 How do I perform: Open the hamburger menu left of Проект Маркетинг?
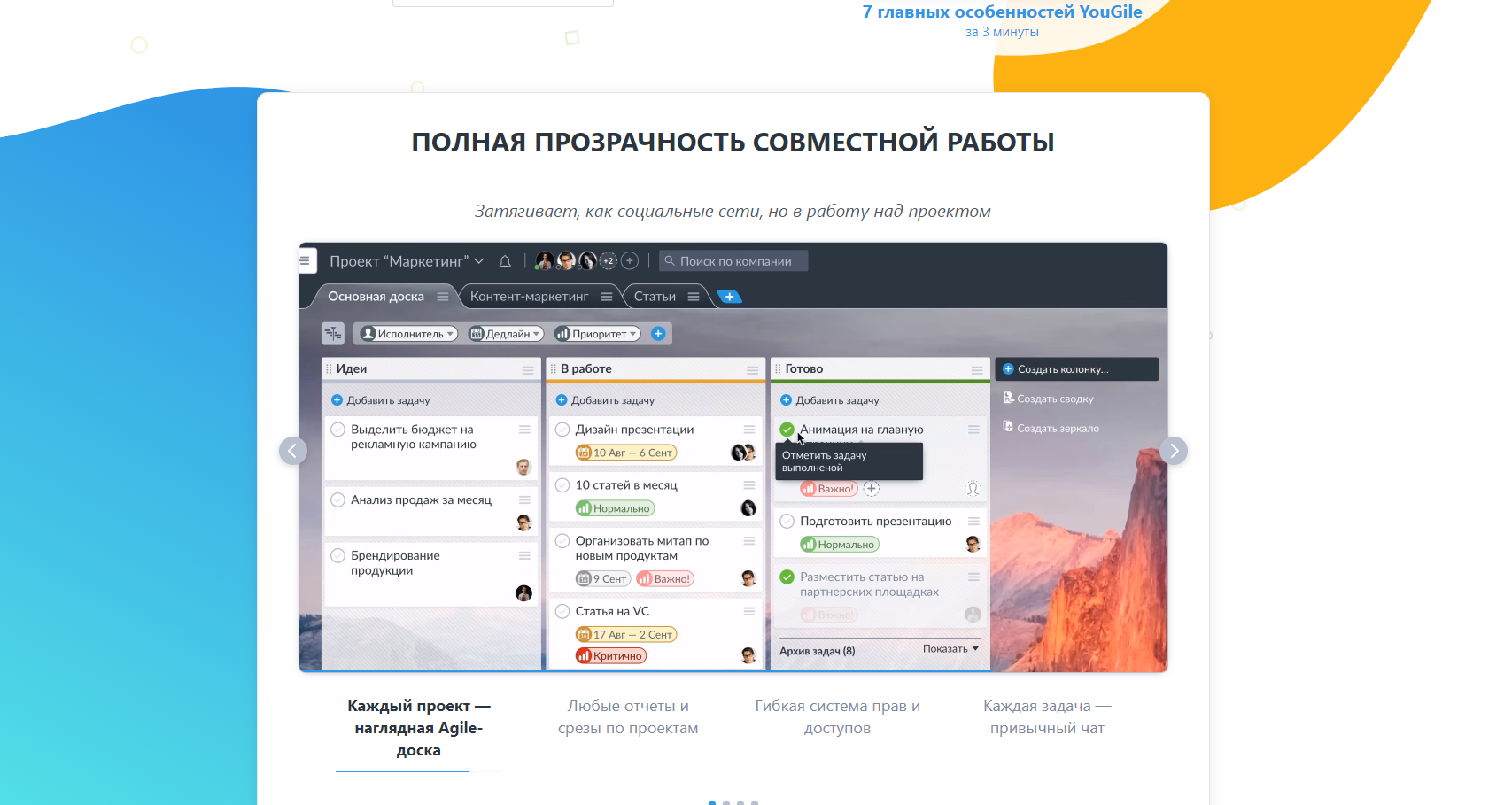[306, 261]
